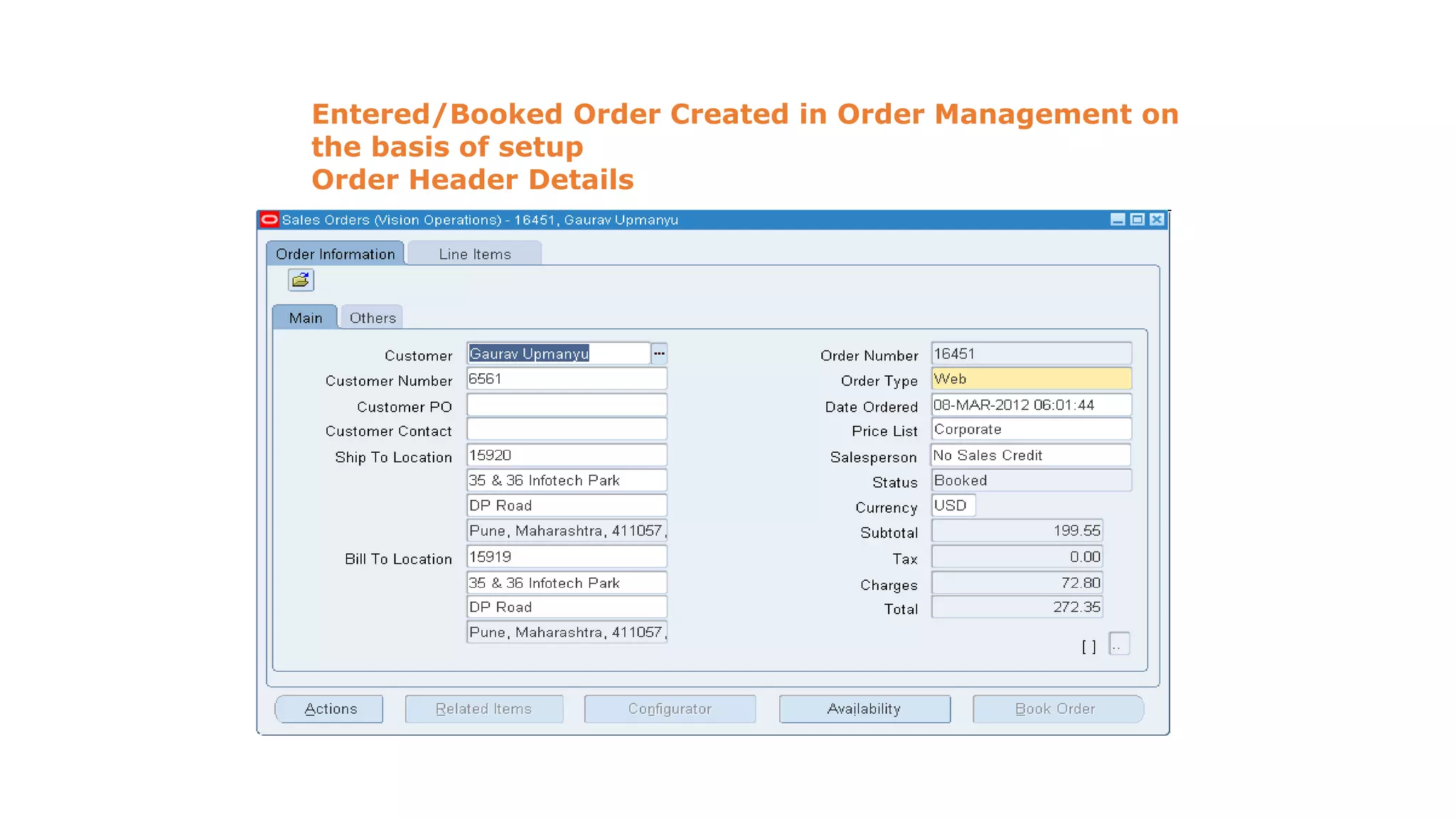This screenshot has width=1456, height=819.
Task: Switch to the Order Information tab
Action: pyautogui.click(x=335, y=254)
